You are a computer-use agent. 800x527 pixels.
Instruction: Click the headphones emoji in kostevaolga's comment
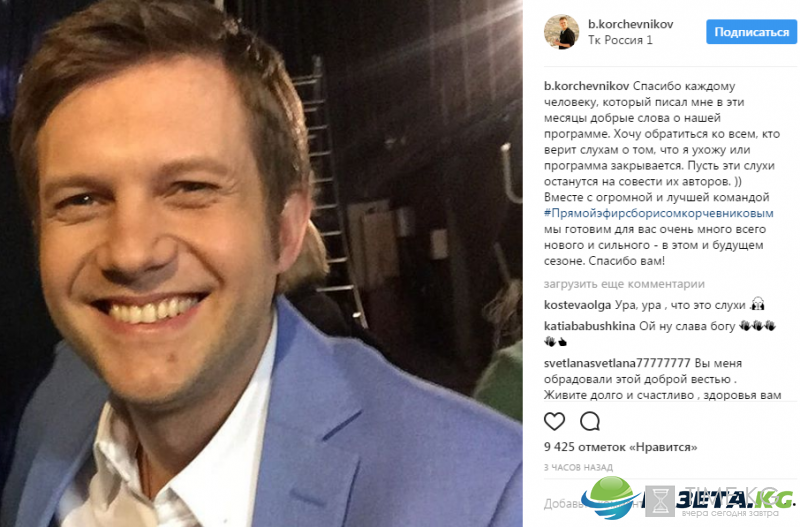point(758,305)
